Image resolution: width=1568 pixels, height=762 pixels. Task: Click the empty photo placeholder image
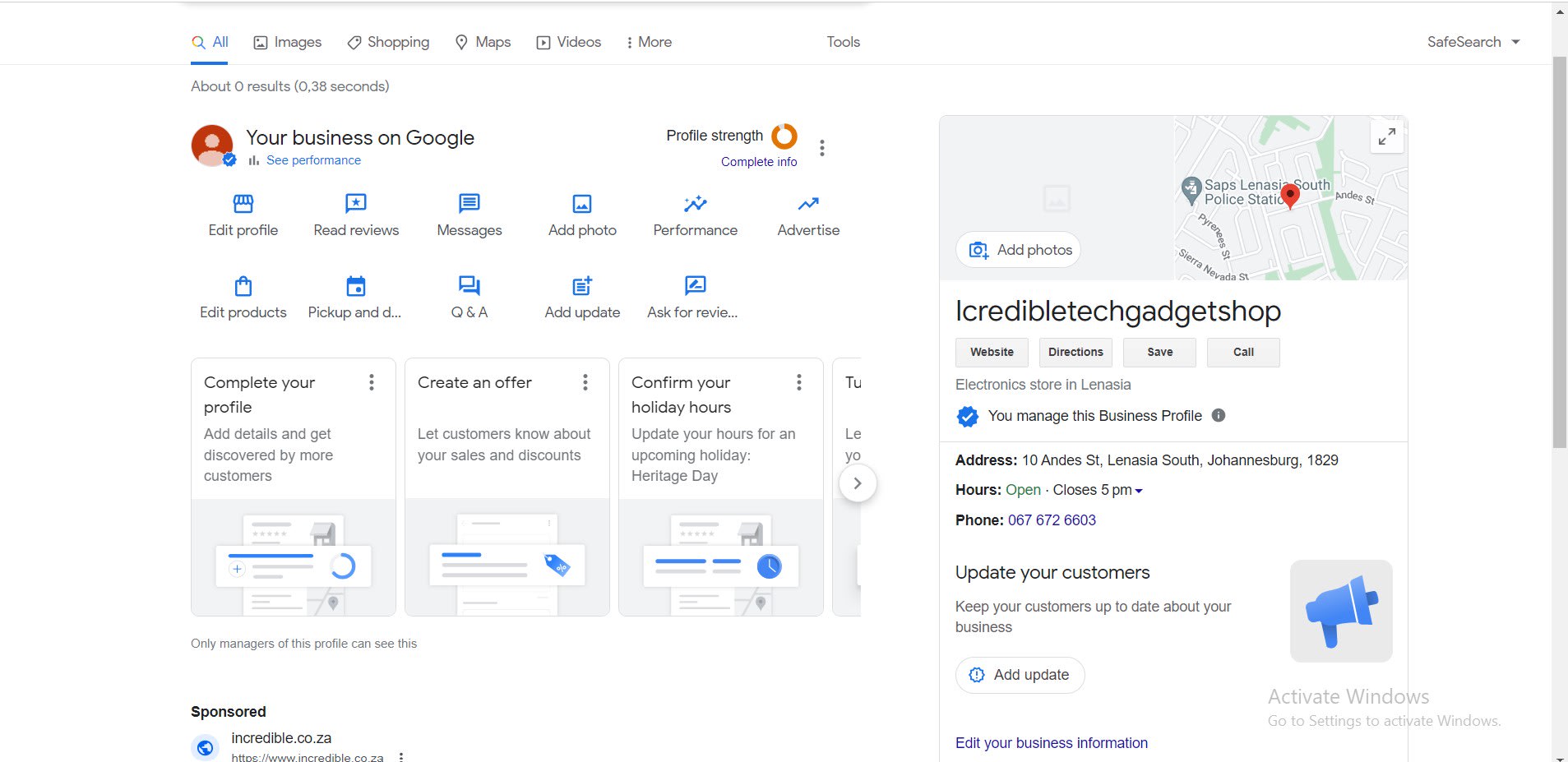point(1057,198)
